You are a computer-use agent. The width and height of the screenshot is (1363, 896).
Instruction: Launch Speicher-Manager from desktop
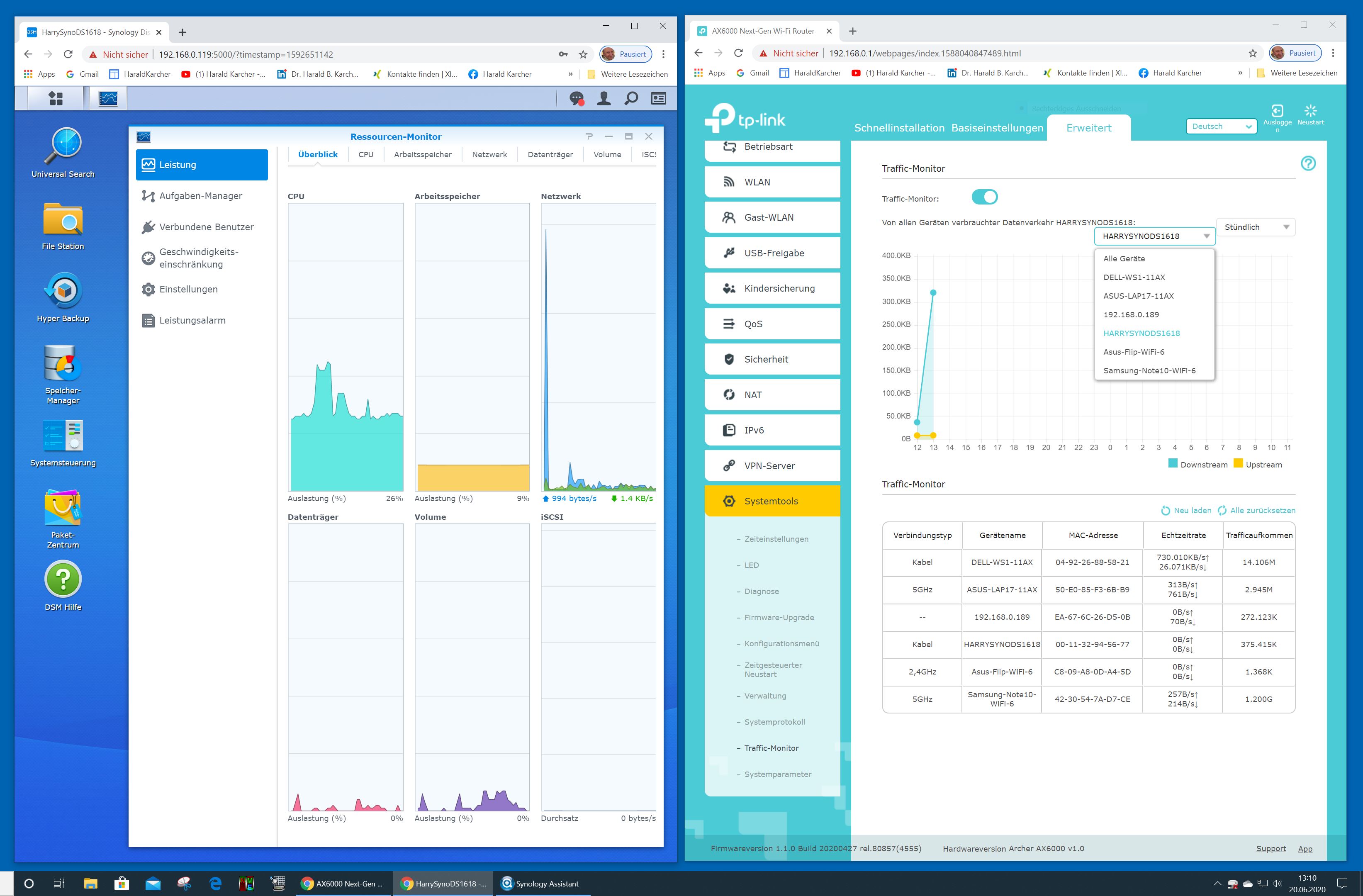[x=63, y=363]
